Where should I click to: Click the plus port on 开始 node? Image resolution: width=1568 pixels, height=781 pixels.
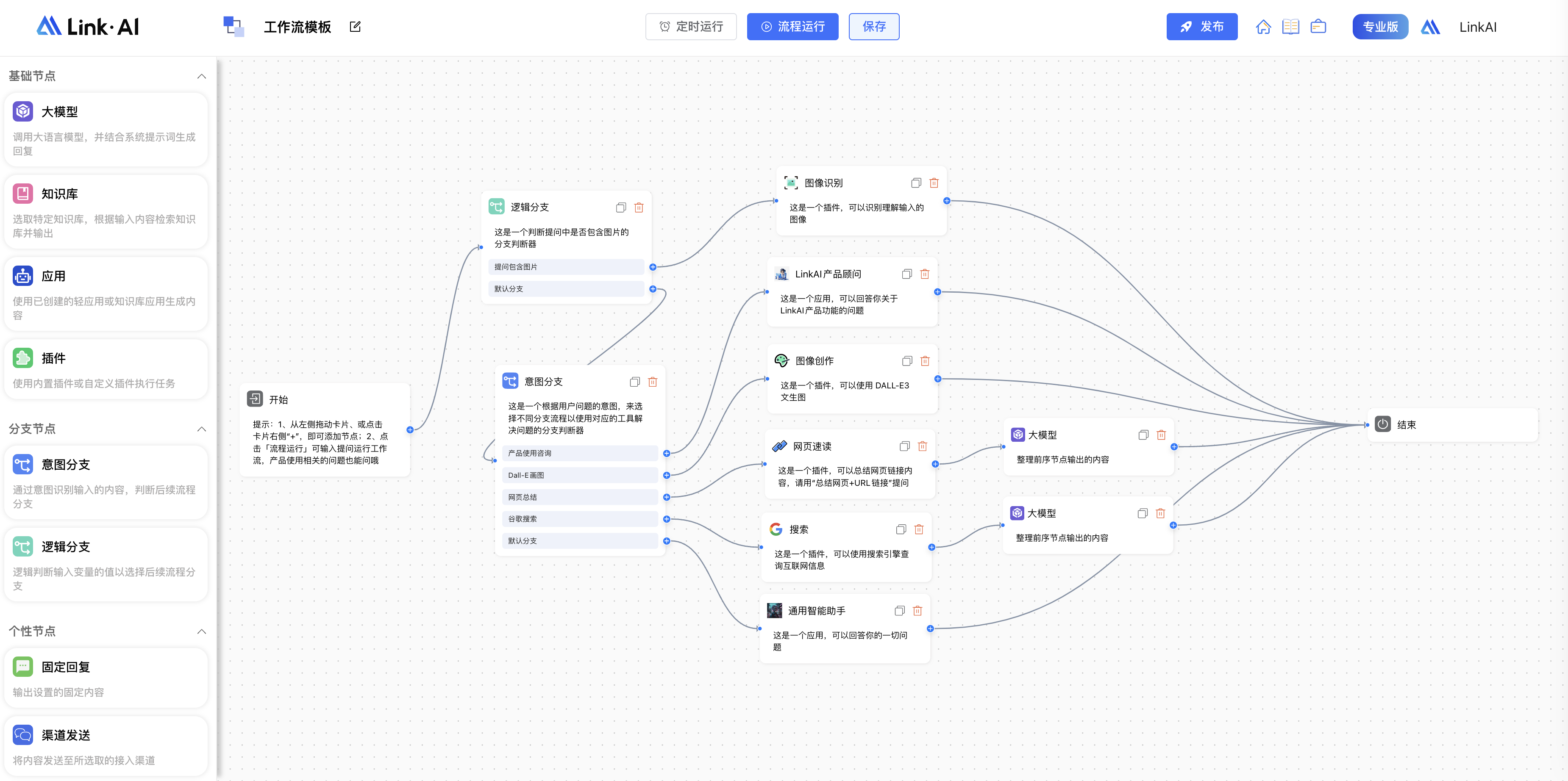point(410,430)
